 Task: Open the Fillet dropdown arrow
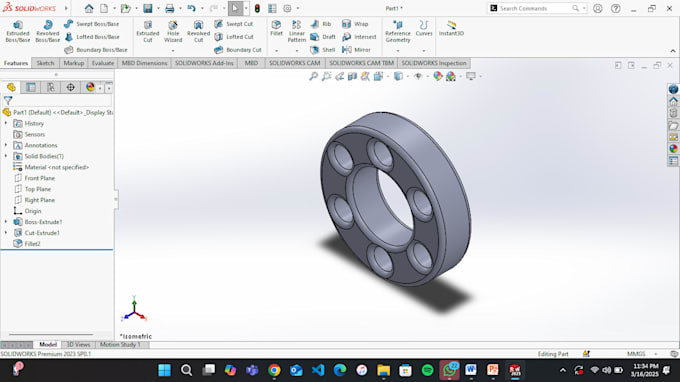click(276, 51)
